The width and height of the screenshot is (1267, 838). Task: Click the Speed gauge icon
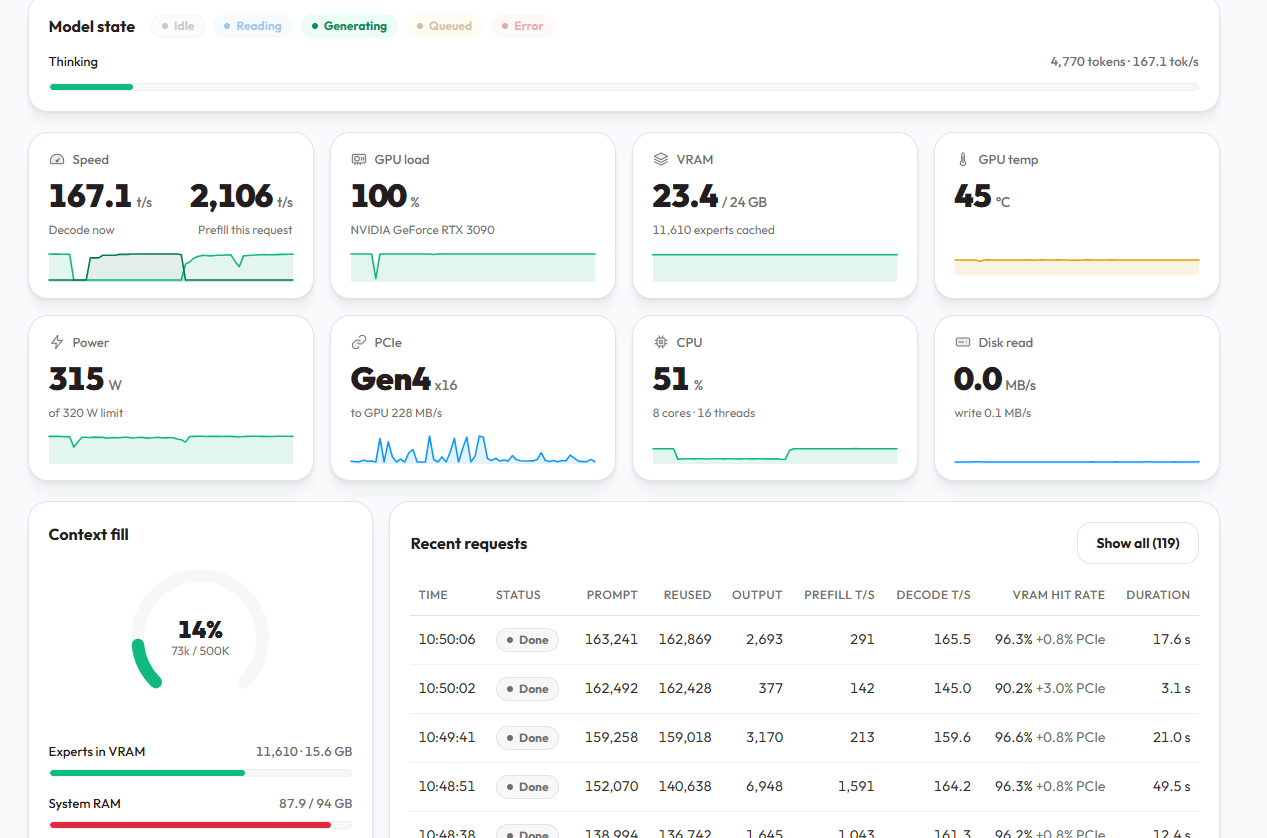click(x=57, y=160)
